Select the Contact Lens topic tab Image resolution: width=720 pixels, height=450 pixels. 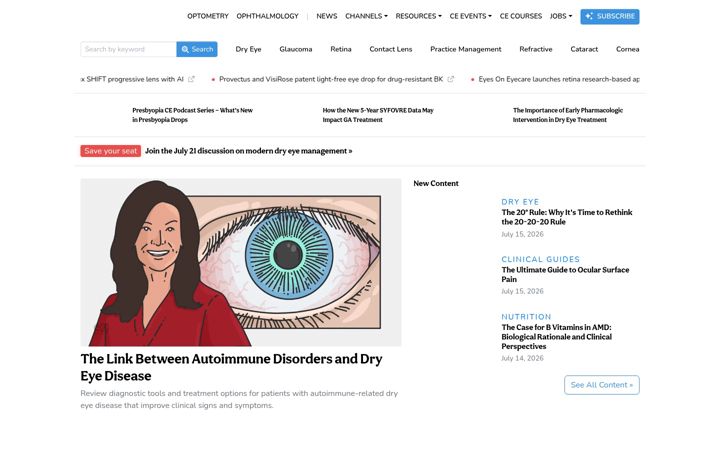[391, 49]
